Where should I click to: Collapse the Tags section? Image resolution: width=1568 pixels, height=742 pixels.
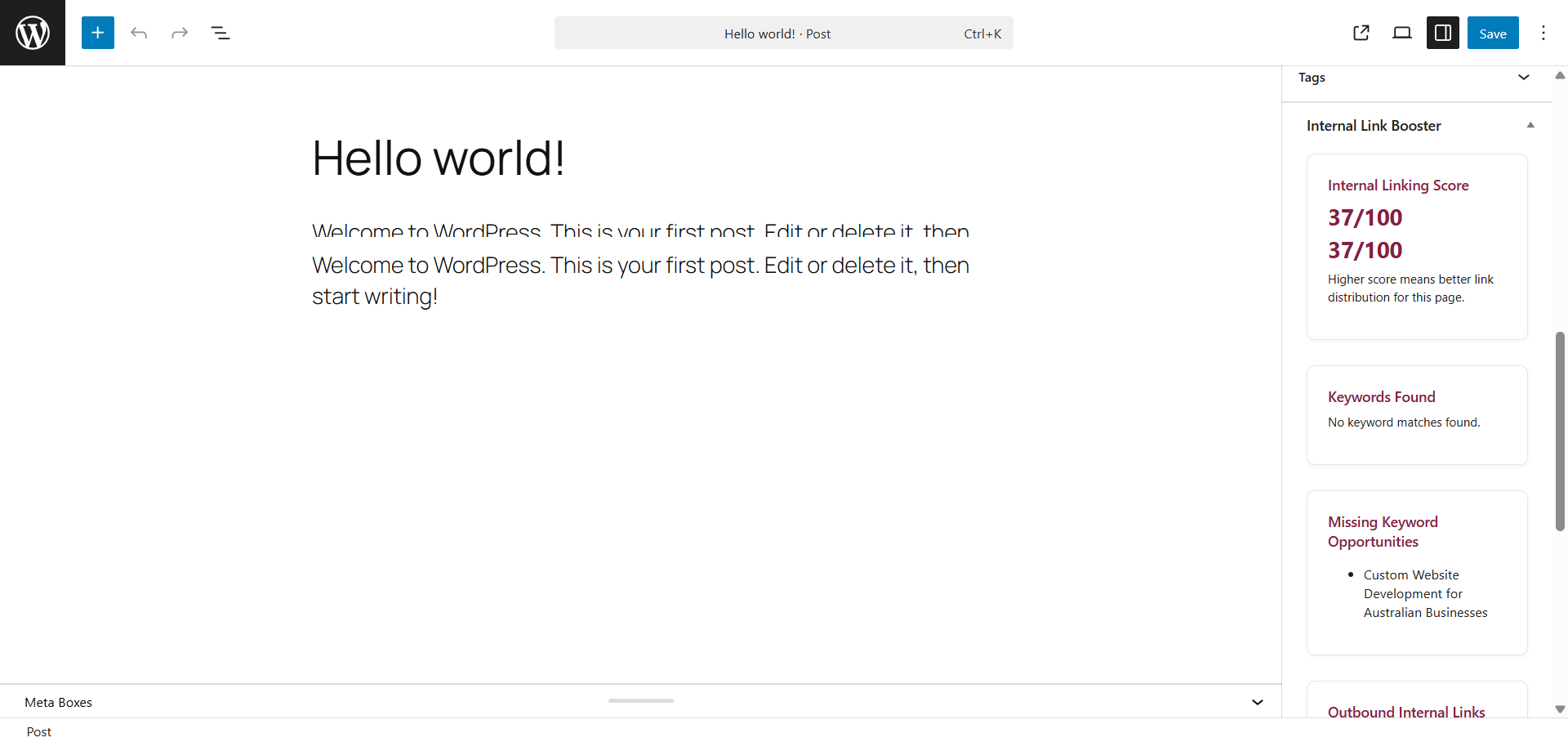pos(1523,78)
